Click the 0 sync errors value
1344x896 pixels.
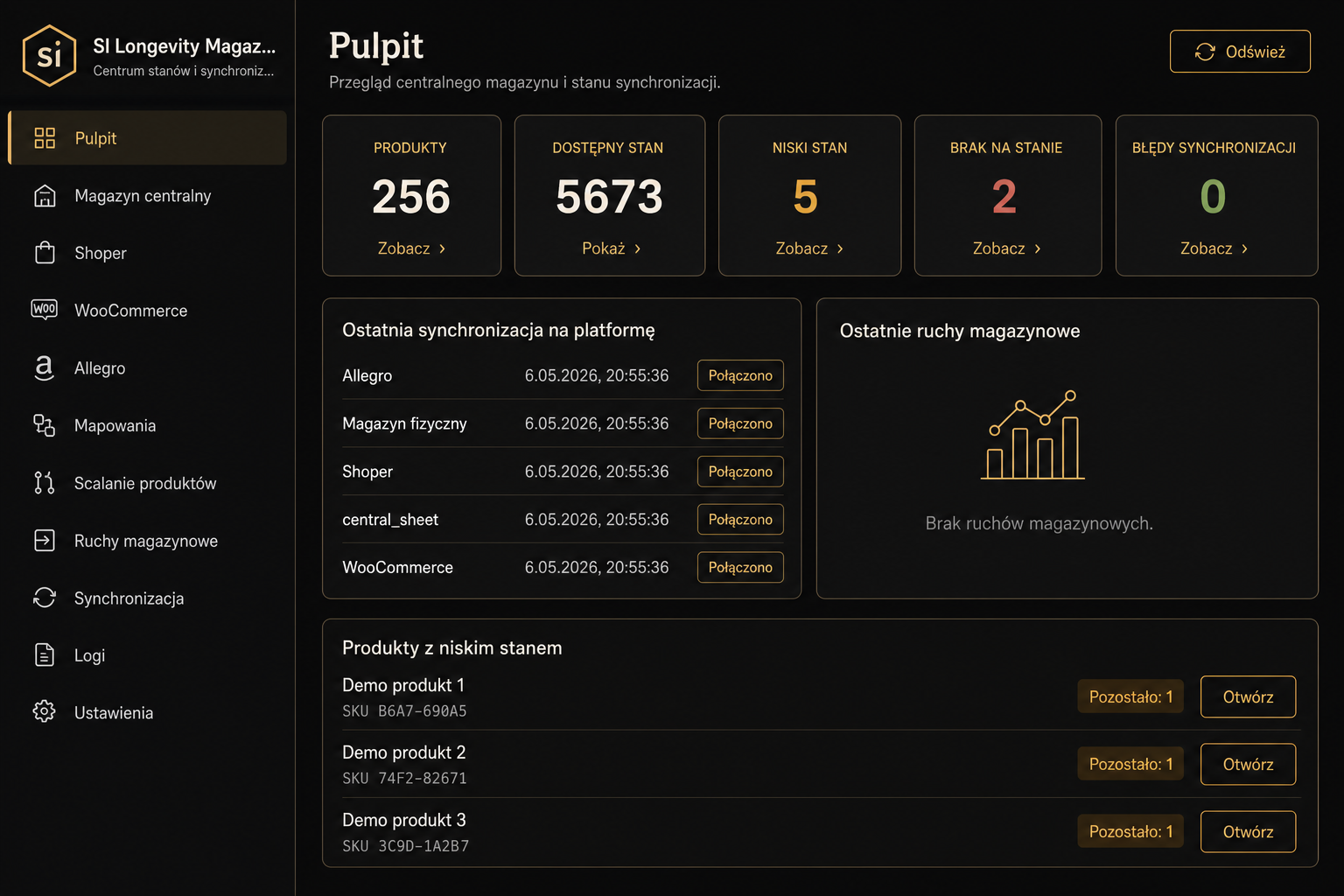pyautogui.click(x=1213, y=196)
